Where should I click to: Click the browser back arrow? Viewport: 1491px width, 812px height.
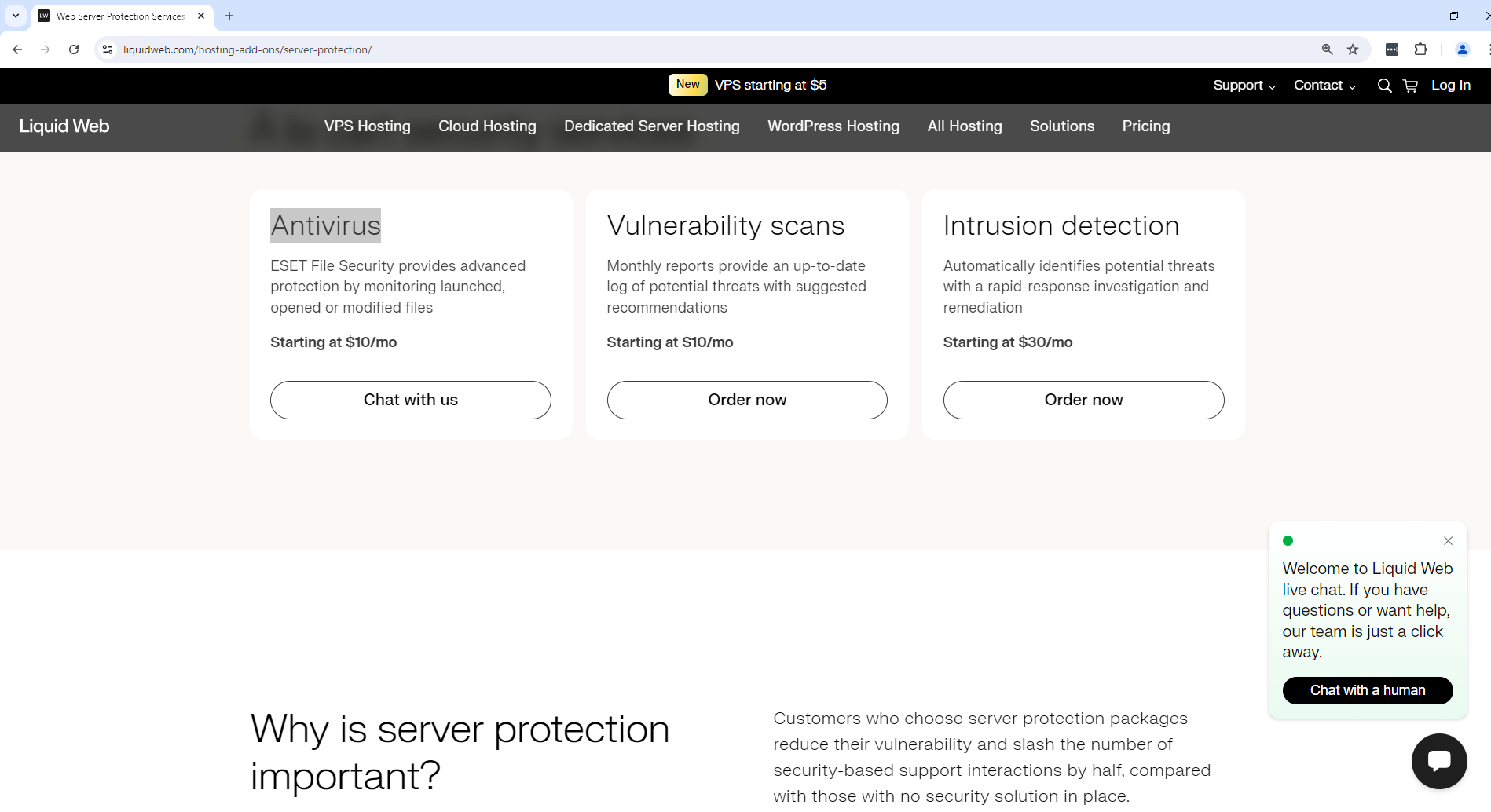(x=17, y=49)
